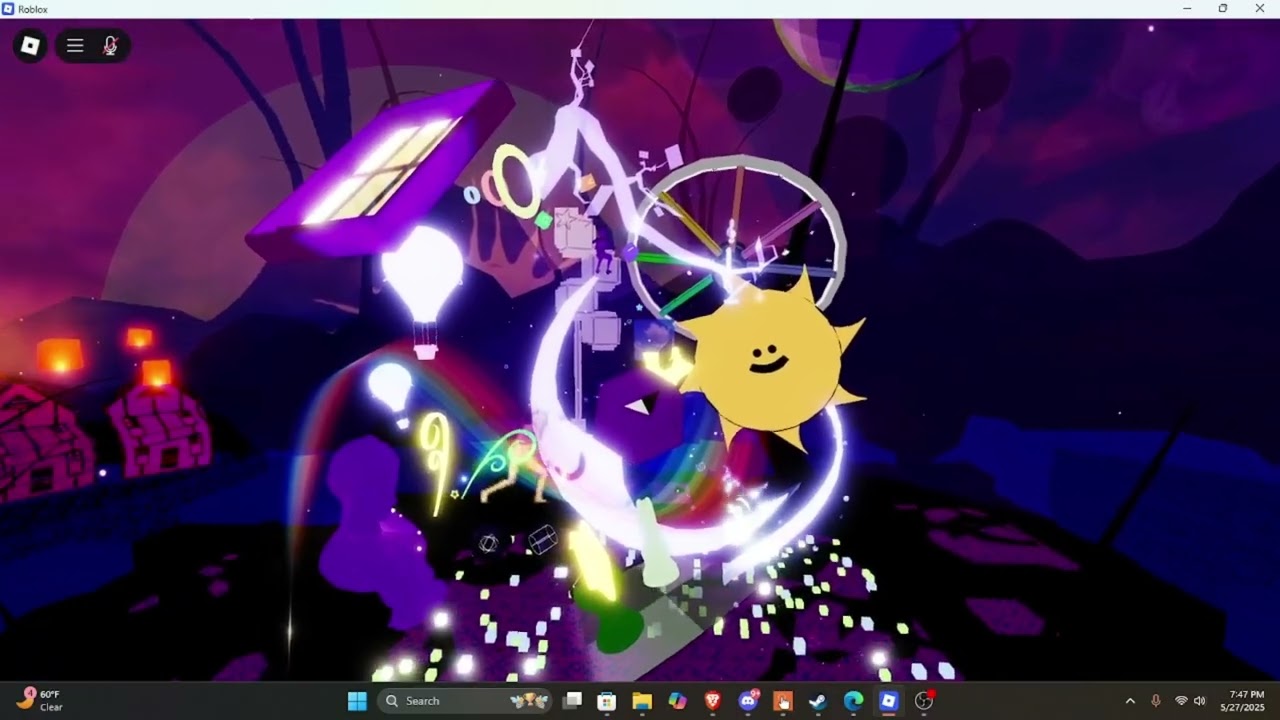The width and height of the screenshot is (1280, 720).
Task: Open Task View from the taskbar
Action: [x=572, y=701]
